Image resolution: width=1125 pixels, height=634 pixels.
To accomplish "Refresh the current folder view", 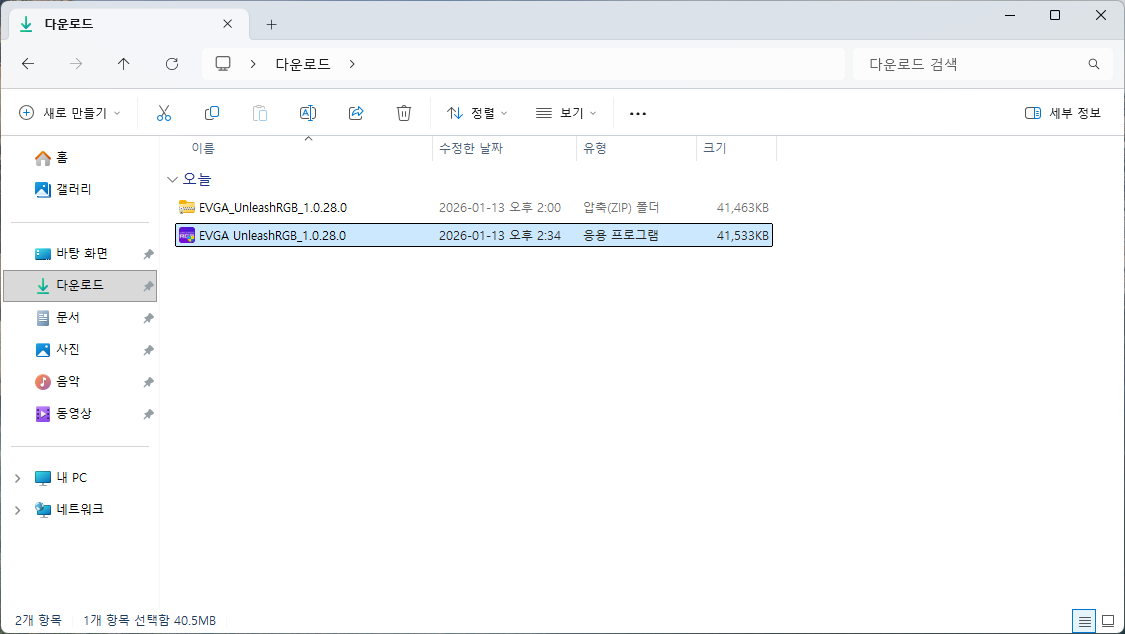I will (x=171, y=64).
